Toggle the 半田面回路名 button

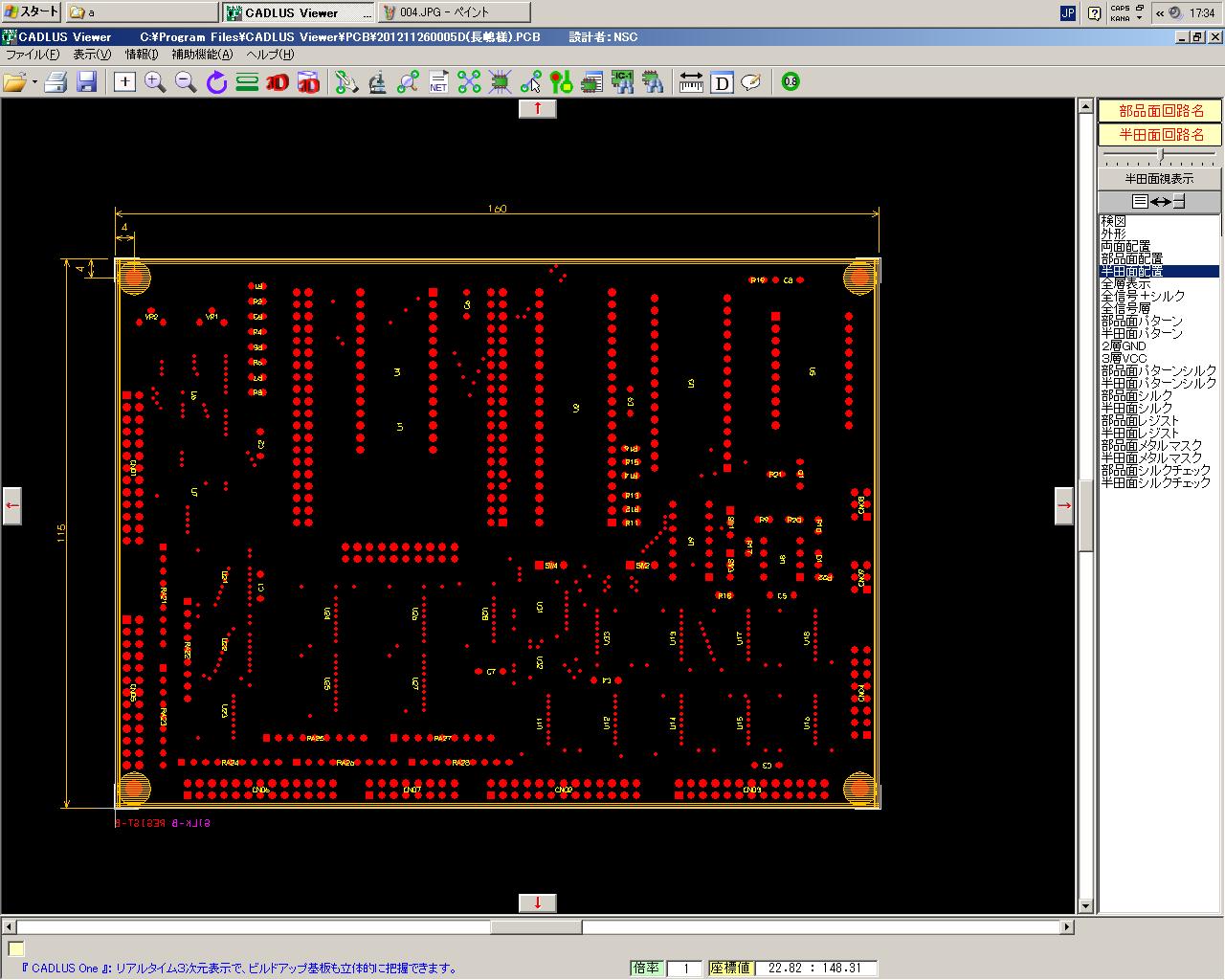point(1160,135)
